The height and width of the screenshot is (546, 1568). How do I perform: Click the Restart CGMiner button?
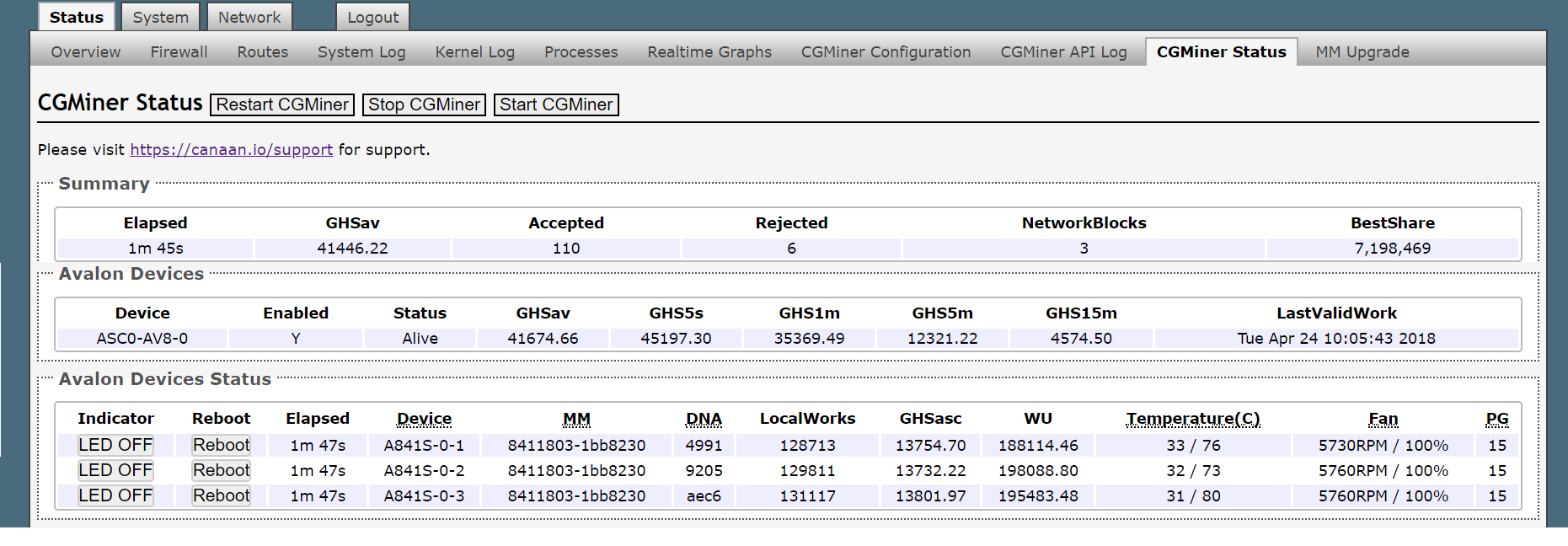coord(282,104)
